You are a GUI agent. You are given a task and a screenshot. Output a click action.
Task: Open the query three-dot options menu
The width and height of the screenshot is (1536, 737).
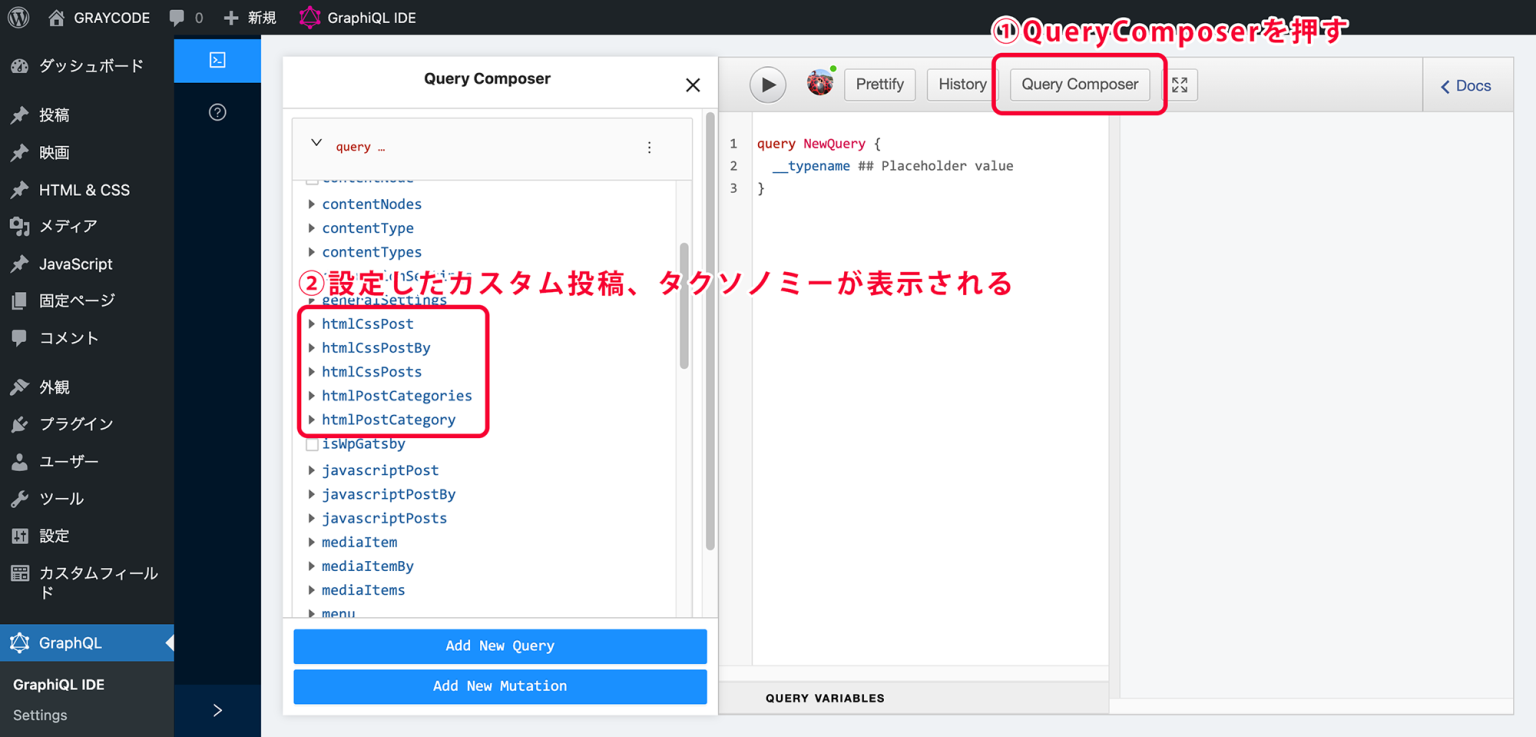point(649,147)
